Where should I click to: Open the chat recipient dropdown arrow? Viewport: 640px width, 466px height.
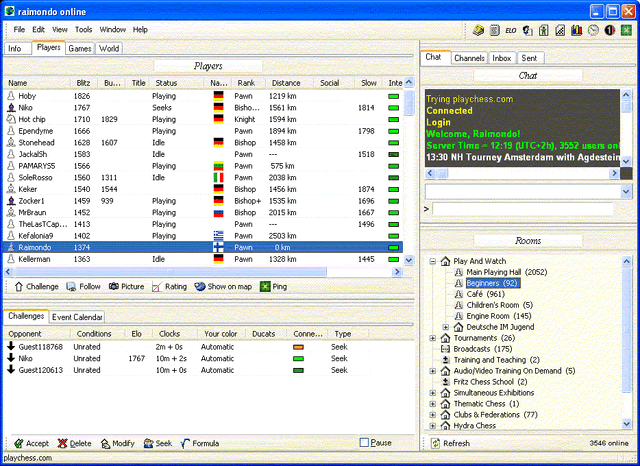point(627,191)
